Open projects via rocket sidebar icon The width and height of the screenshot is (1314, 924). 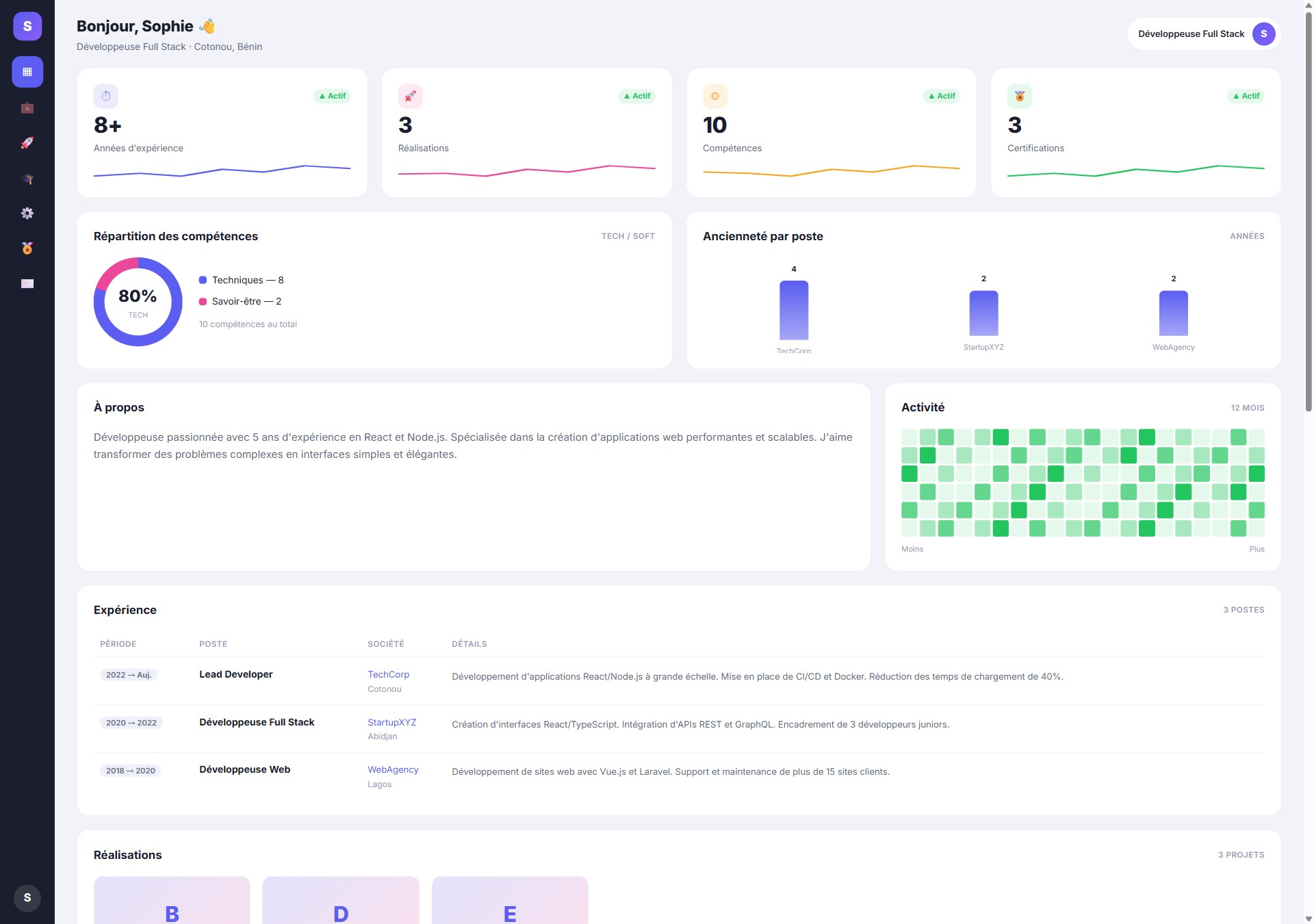coord(27,142)
